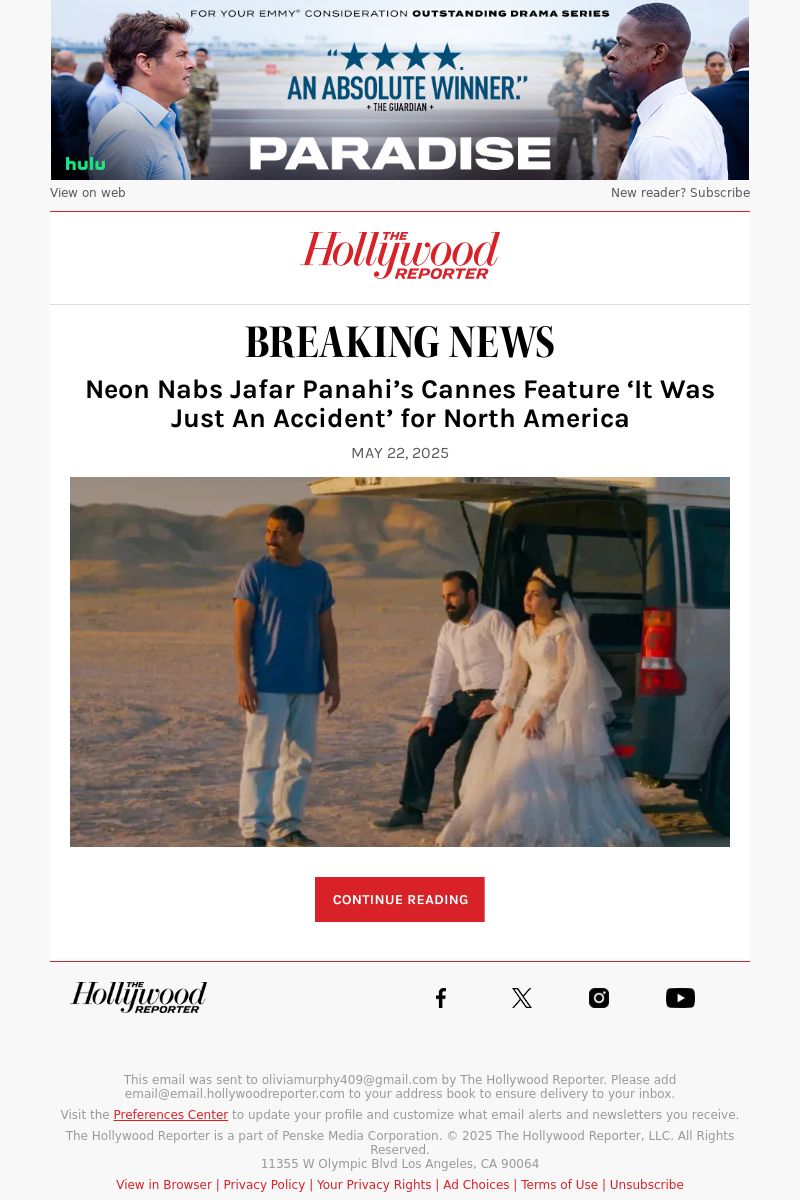Click the Hollywood Reporter header logo
The image size is (800, 1200).
400,256
